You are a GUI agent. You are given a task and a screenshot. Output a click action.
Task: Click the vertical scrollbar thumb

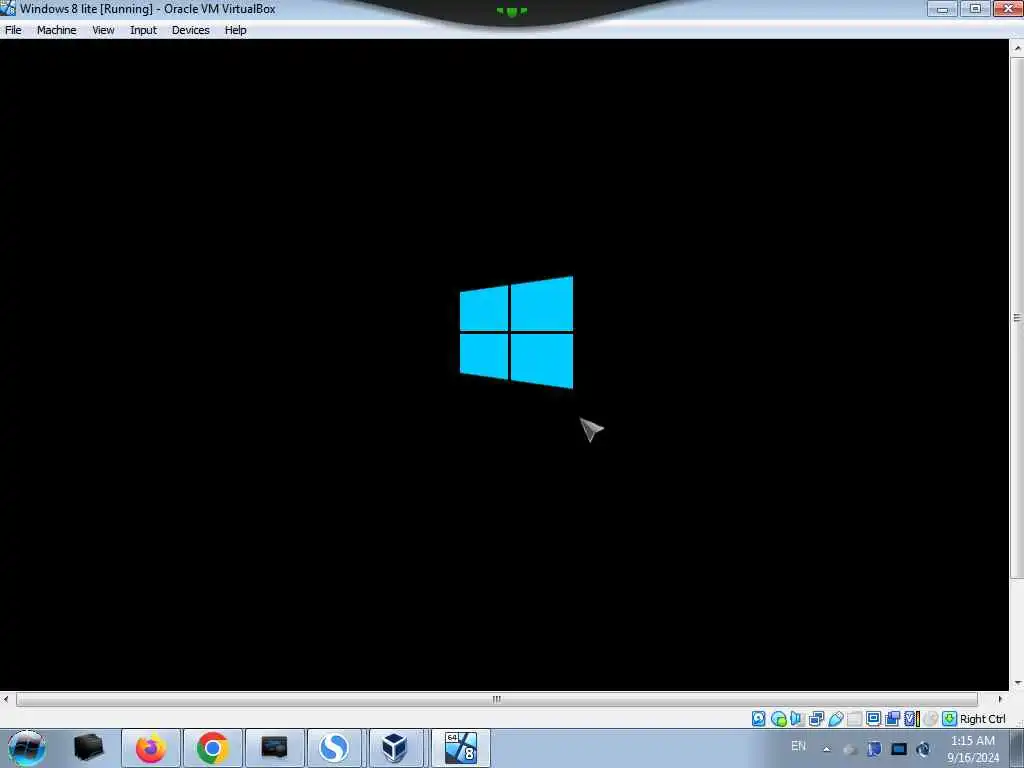1017,317
